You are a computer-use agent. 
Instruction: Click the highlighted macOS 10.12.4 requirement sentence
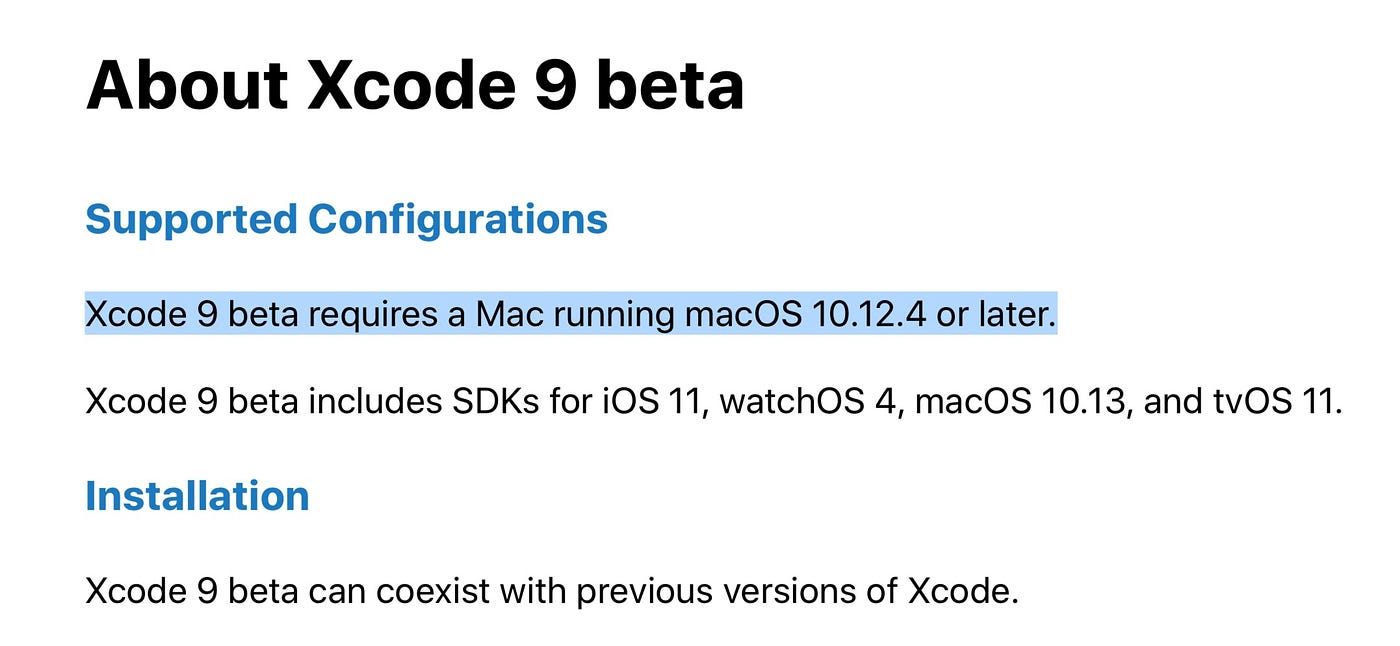pyautogui.click(x=570, y=315)
